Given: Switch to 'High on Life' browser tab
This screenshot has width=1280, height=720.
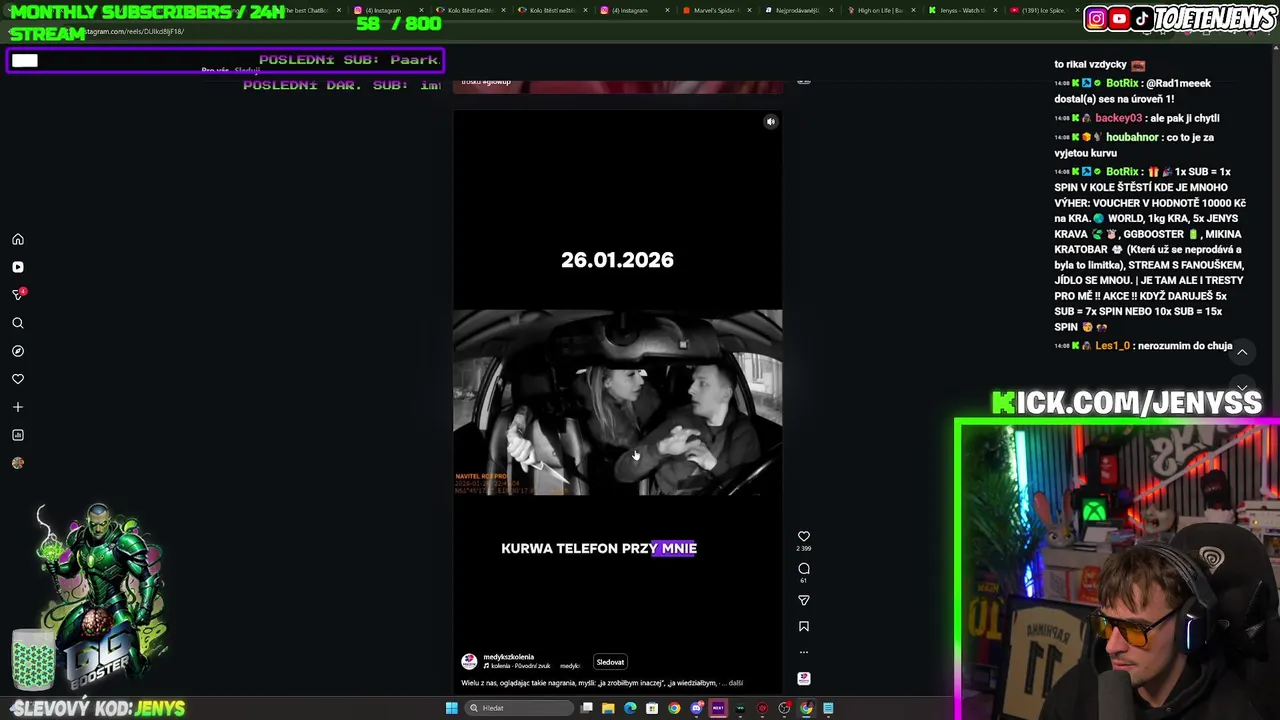Looking at the screenshot, I should pyautogui.click(x=880, y=10).
